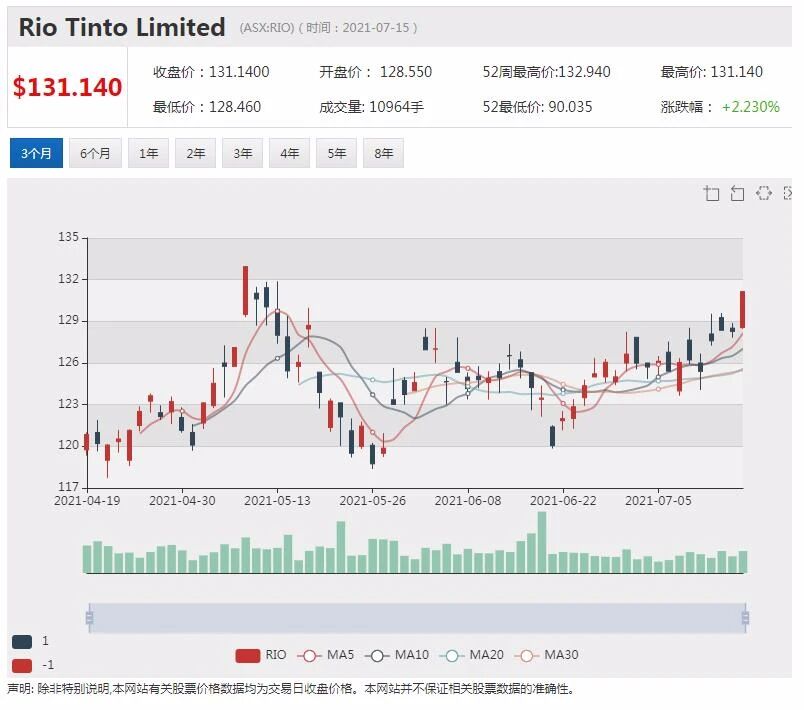The height and width of the screenshot is (710, 804).
Task: Click the dashed hexagon icon in chart toolbox
Action: [763, 193]
